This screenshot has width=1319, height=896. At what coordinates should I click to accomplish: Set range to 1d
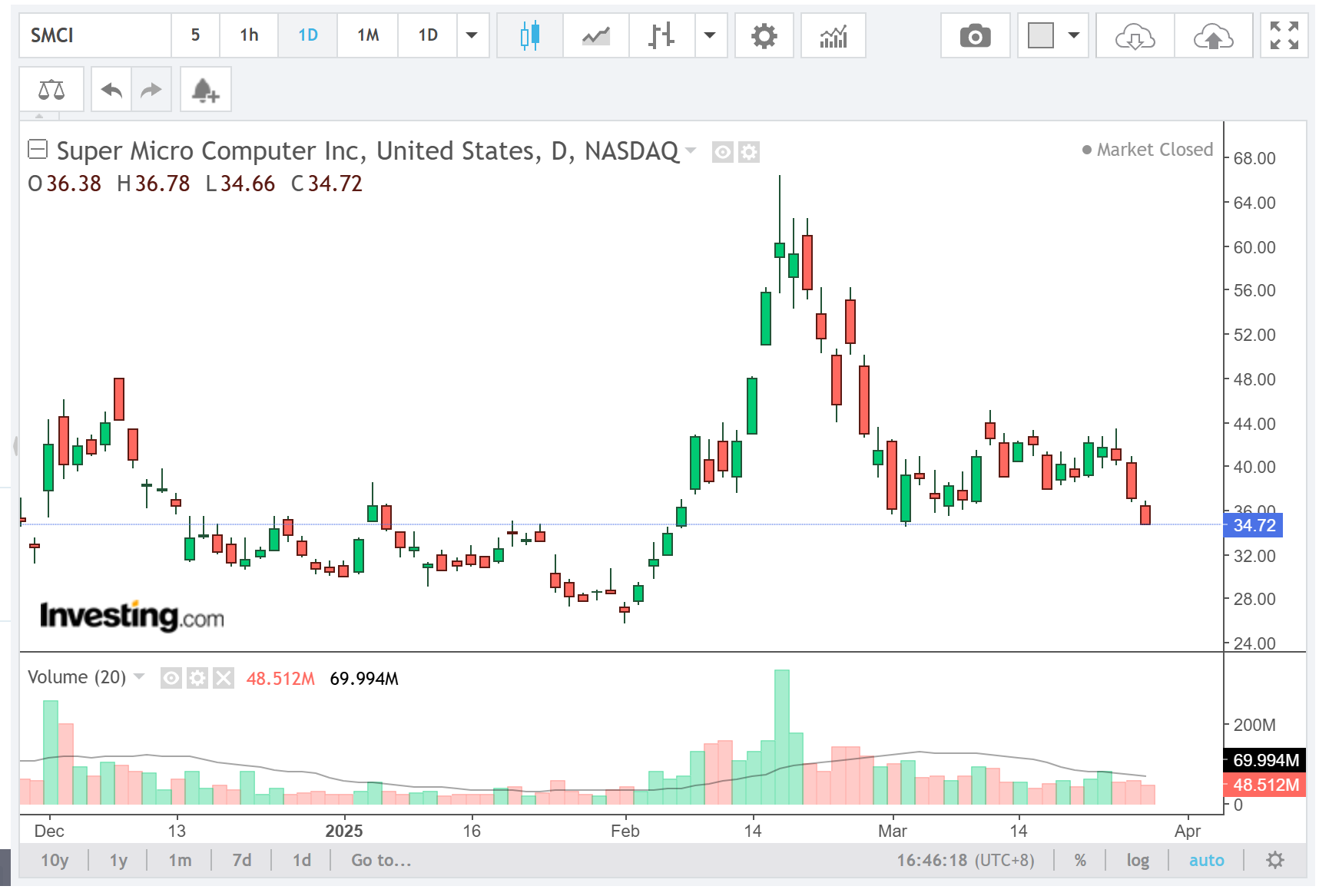click(x=302, y=860)
